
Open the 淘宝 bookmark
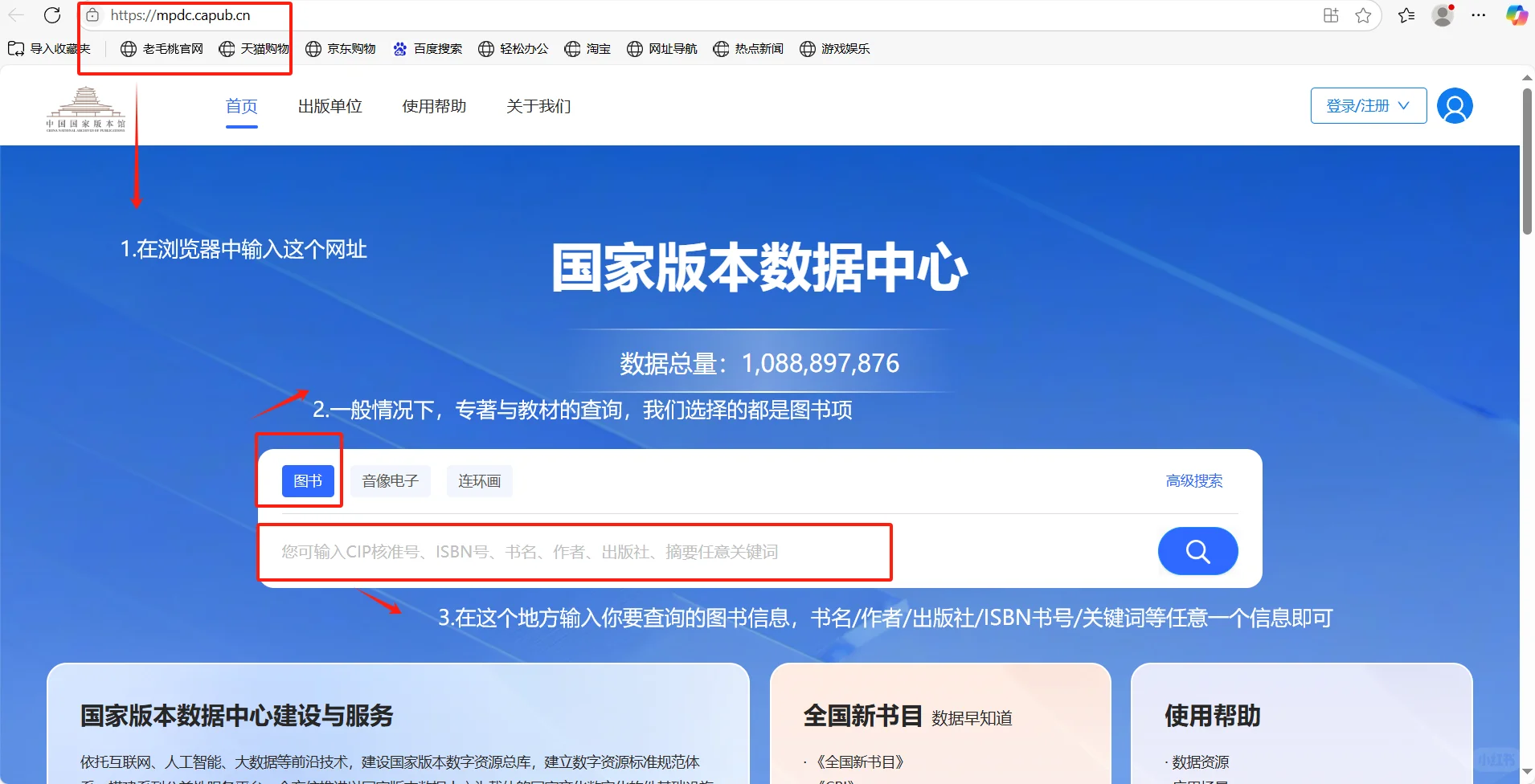pos(587,49)
